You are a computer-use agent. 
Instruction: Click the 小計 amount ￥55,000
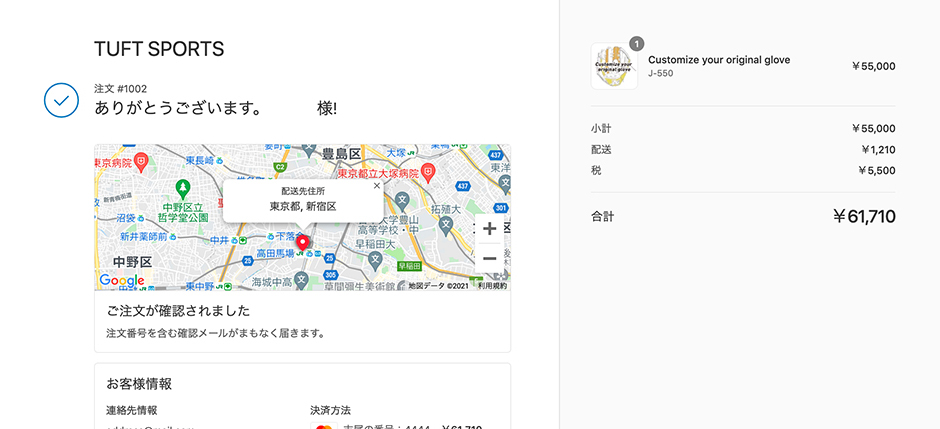point(873,128)
